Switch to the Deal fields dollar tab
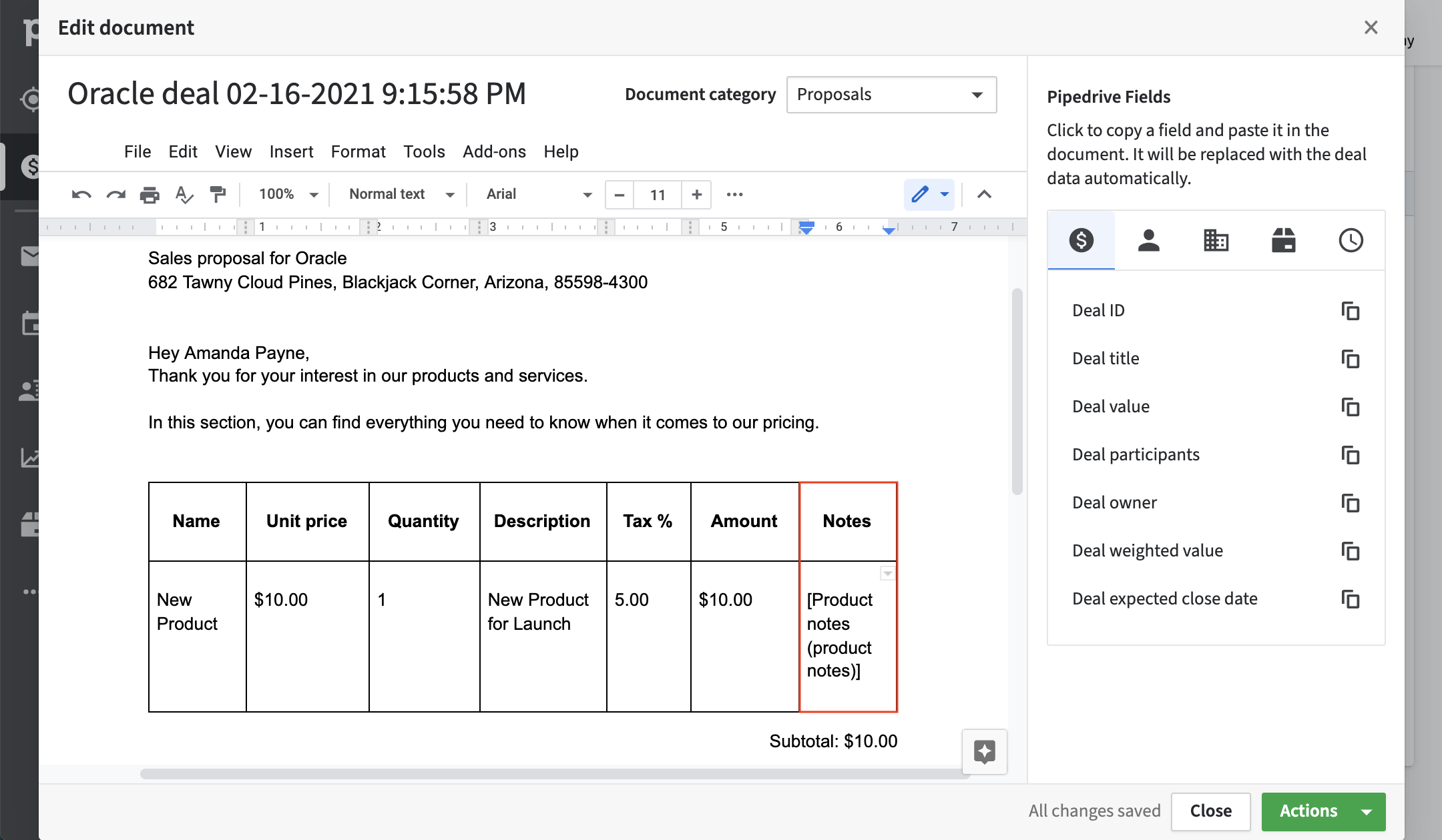The image size is (1442, 840). click(x=1081, y=240)
